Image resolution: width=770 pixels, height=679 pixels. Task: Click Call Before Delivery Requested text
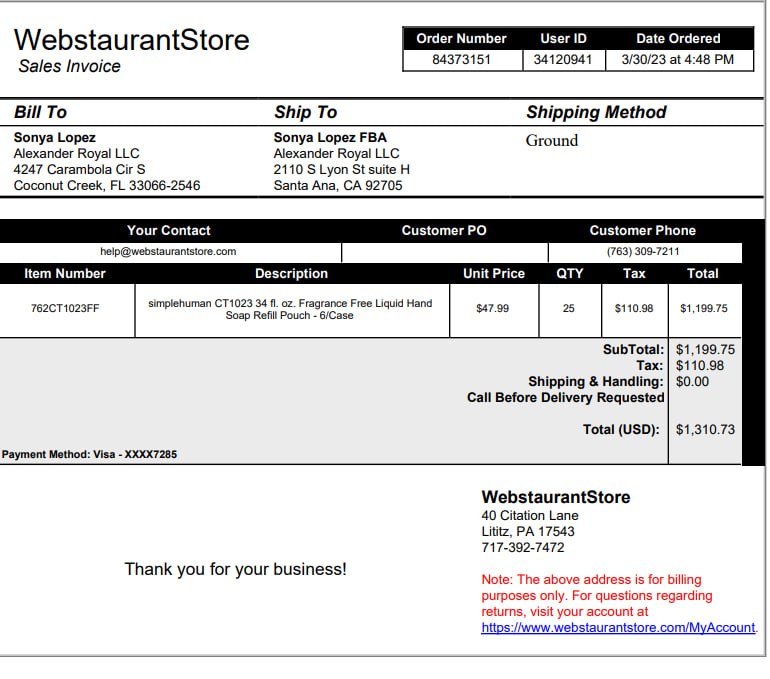[x=565, y=397]
